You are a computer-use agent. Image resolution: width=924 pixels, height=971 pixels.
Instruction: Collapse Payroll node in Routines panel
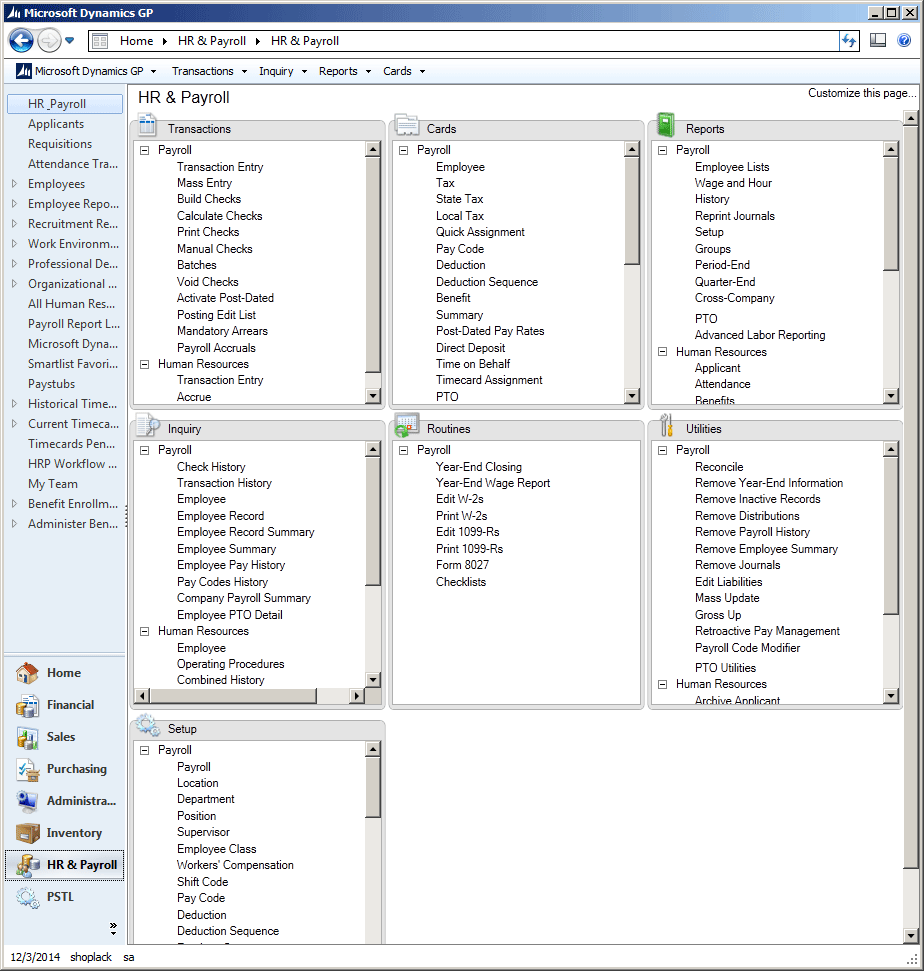[404, 451]
